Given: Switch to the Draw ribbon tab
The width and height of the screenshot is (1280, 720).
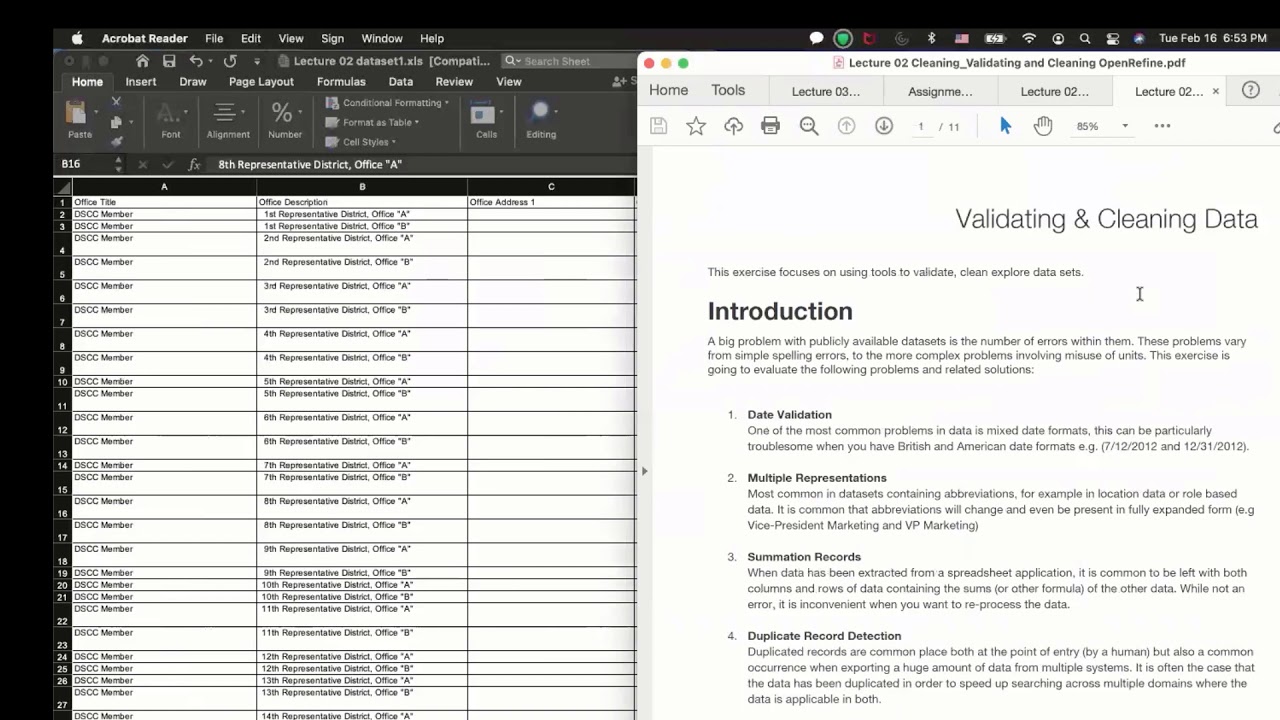Looking at the screenshot, I should click(x=193, y=82).
